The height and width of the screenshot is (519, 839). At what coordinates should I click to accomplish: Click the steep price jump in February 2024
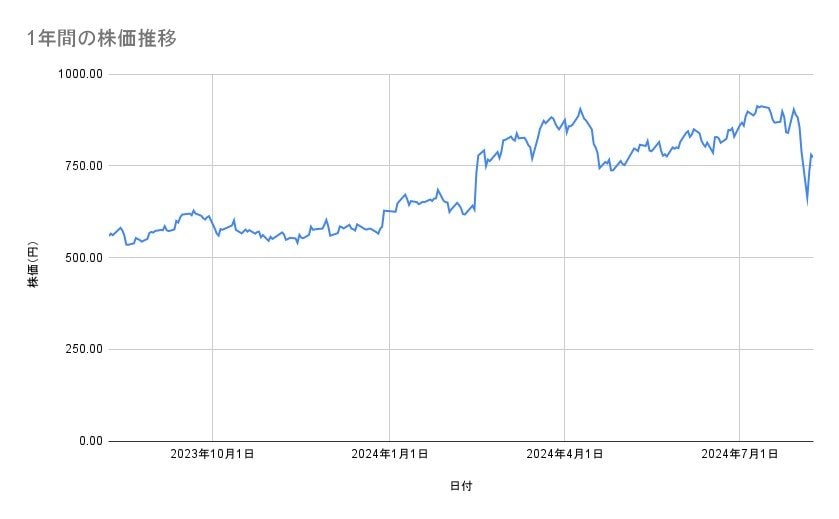click(476, 180)
